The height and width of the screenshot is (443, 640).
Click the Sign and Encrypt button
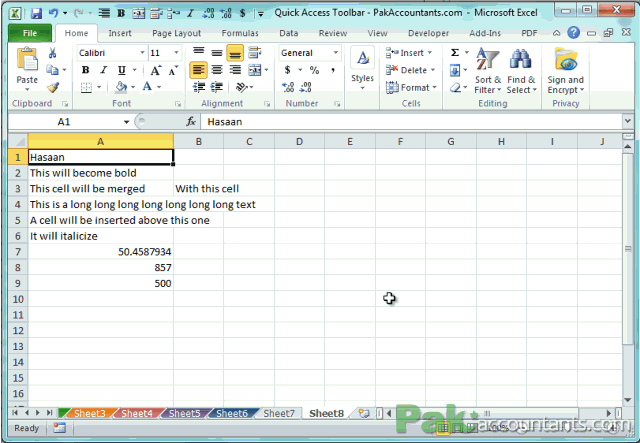tap(566, 71)
